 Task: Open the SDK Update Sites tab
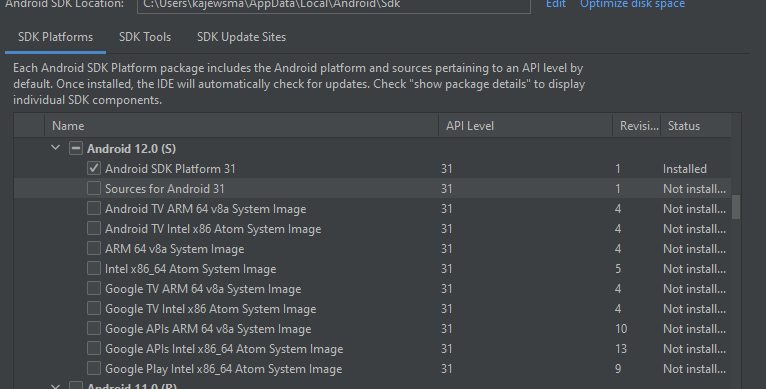tap(241, 37)
